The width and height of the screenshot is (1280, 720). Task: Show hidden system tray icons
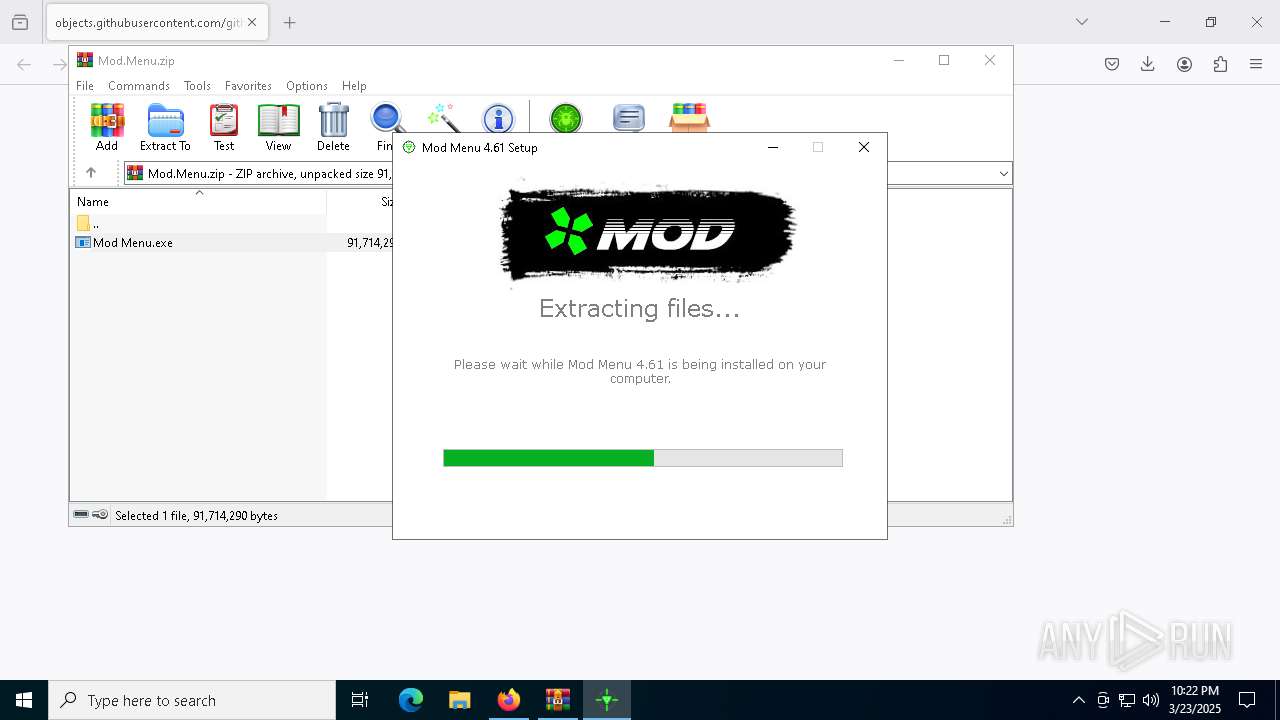click(x=1078, y=700)
